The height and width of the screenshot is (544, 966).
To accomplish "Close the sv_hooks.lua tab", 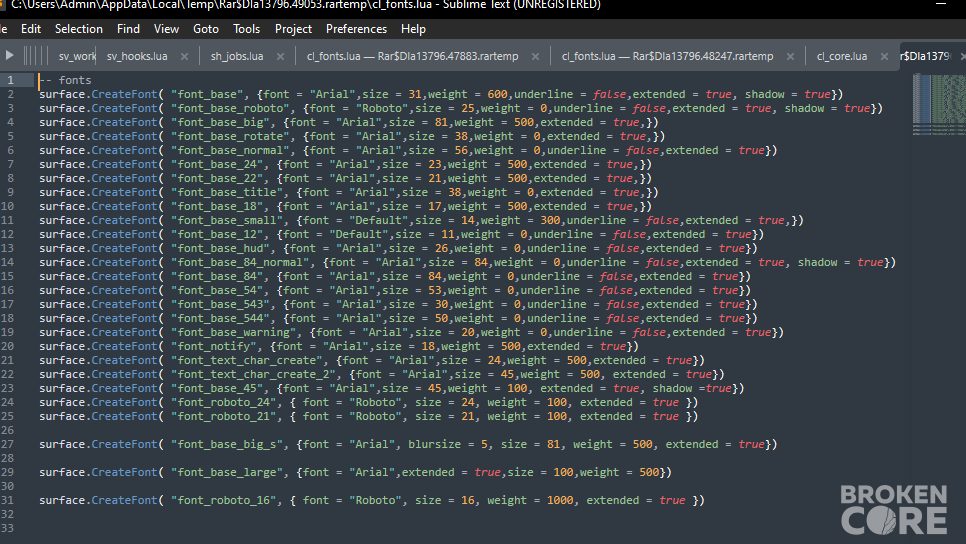I will pos(184,56).
